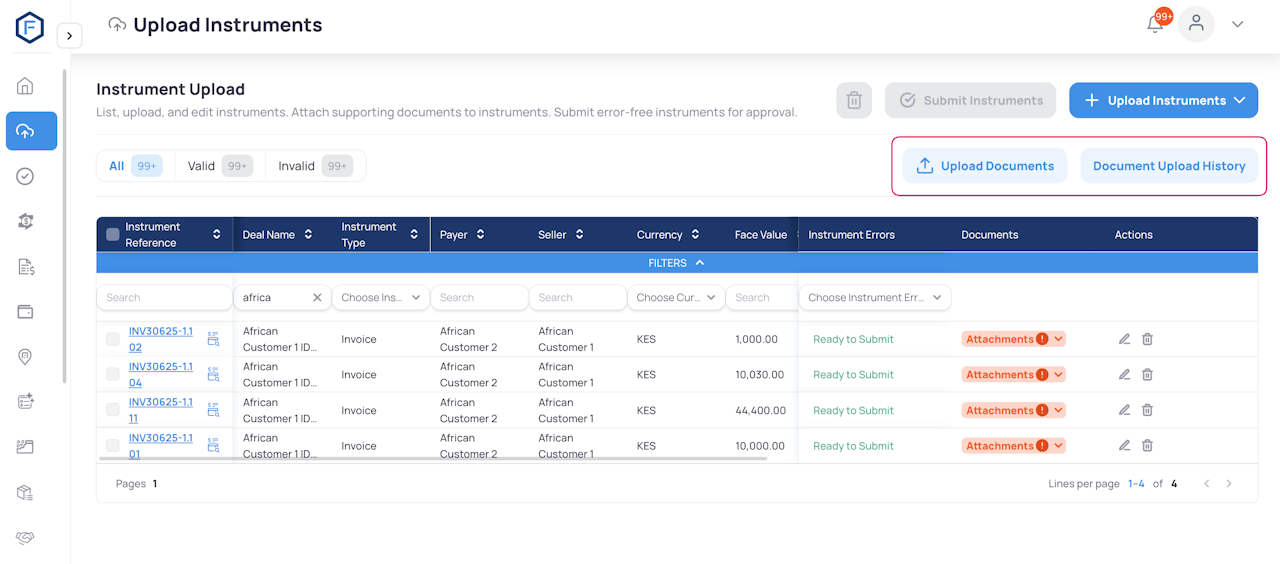Screen dimensions: 1280x564
Task: Select the checkbox for INV30625-1.101 row
Action: (113, 446)
